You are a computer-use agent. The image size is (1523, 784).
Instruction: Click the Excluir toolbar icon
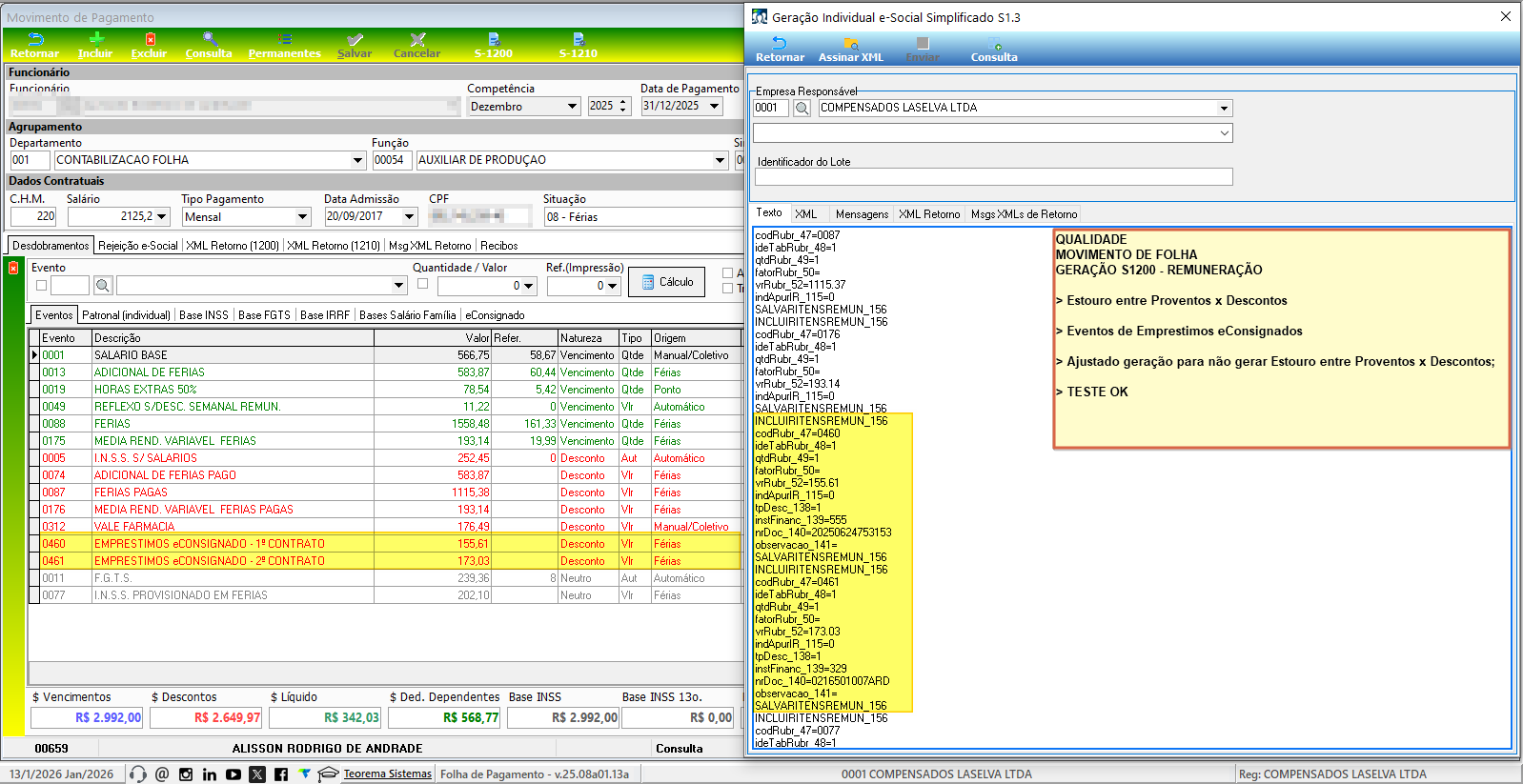pos(149,45)
